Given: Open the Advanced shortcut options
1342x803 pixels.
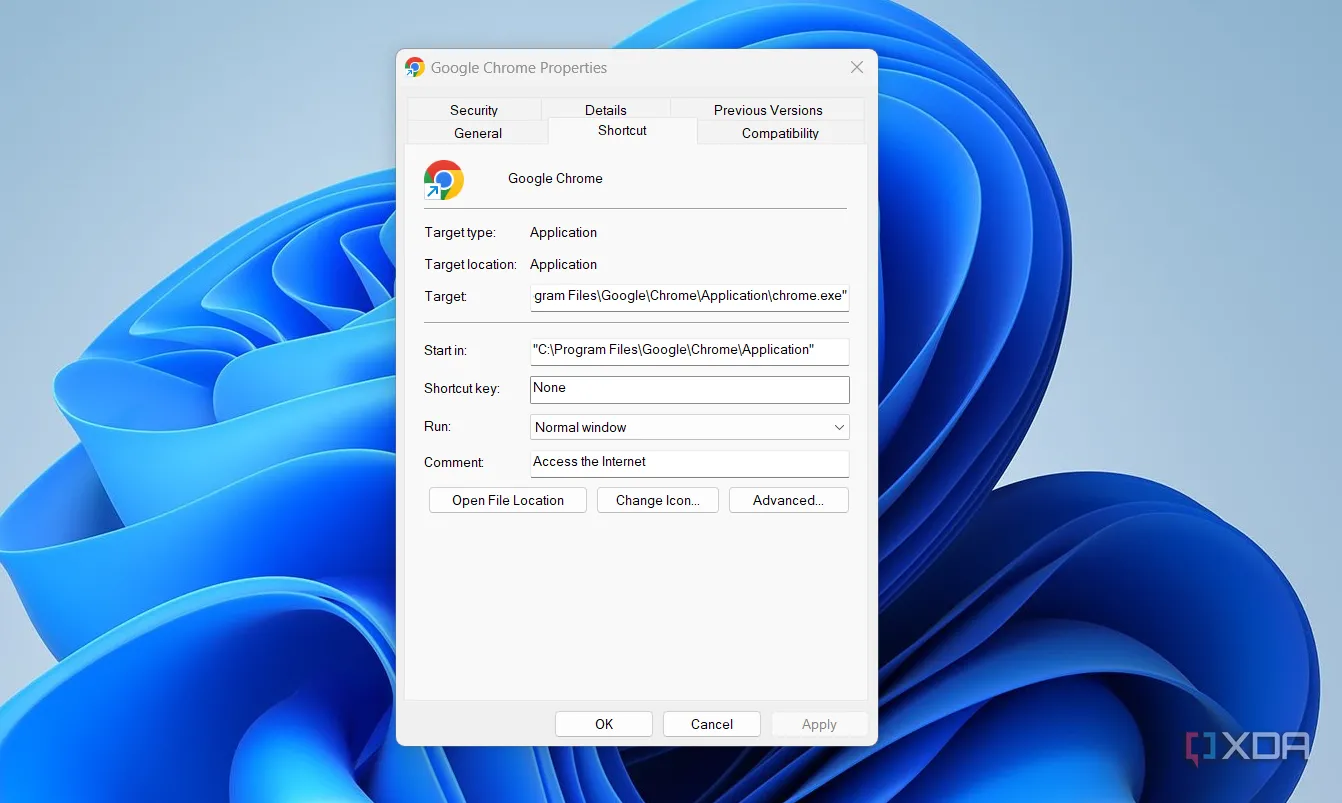Looking at the screenshot, I should pyautogui.click(x=789, y=500).
